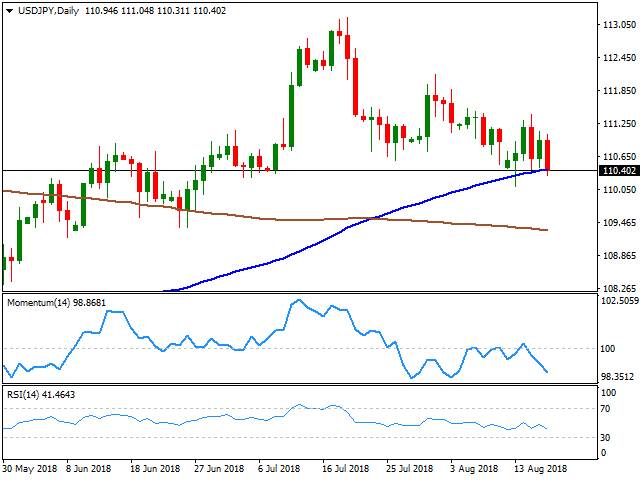Click the RSI 100 scale label

point(608,393)
